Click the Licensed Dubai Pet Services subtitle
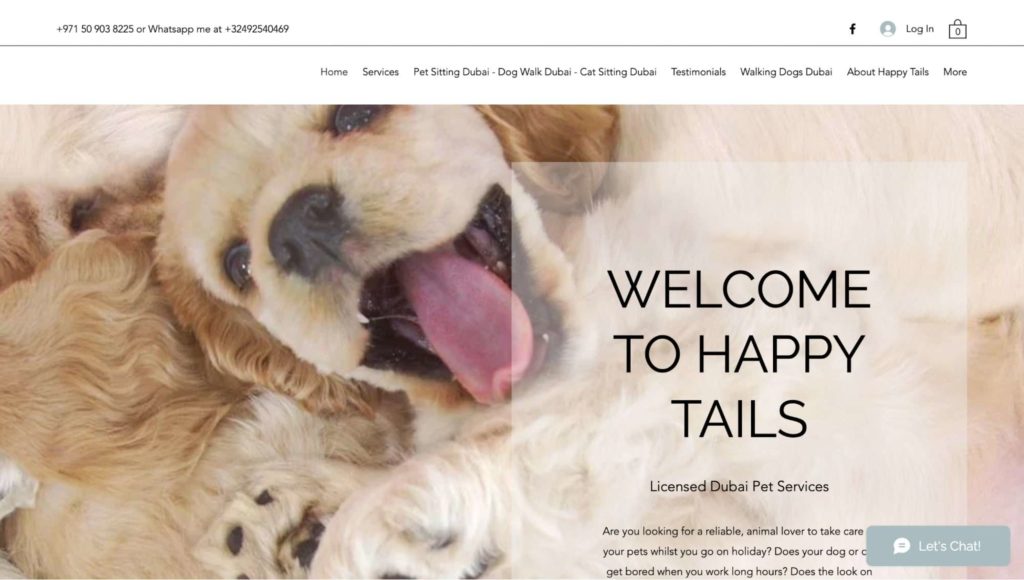The width and height of the screenshot is (1024, 580). (739, 487)
